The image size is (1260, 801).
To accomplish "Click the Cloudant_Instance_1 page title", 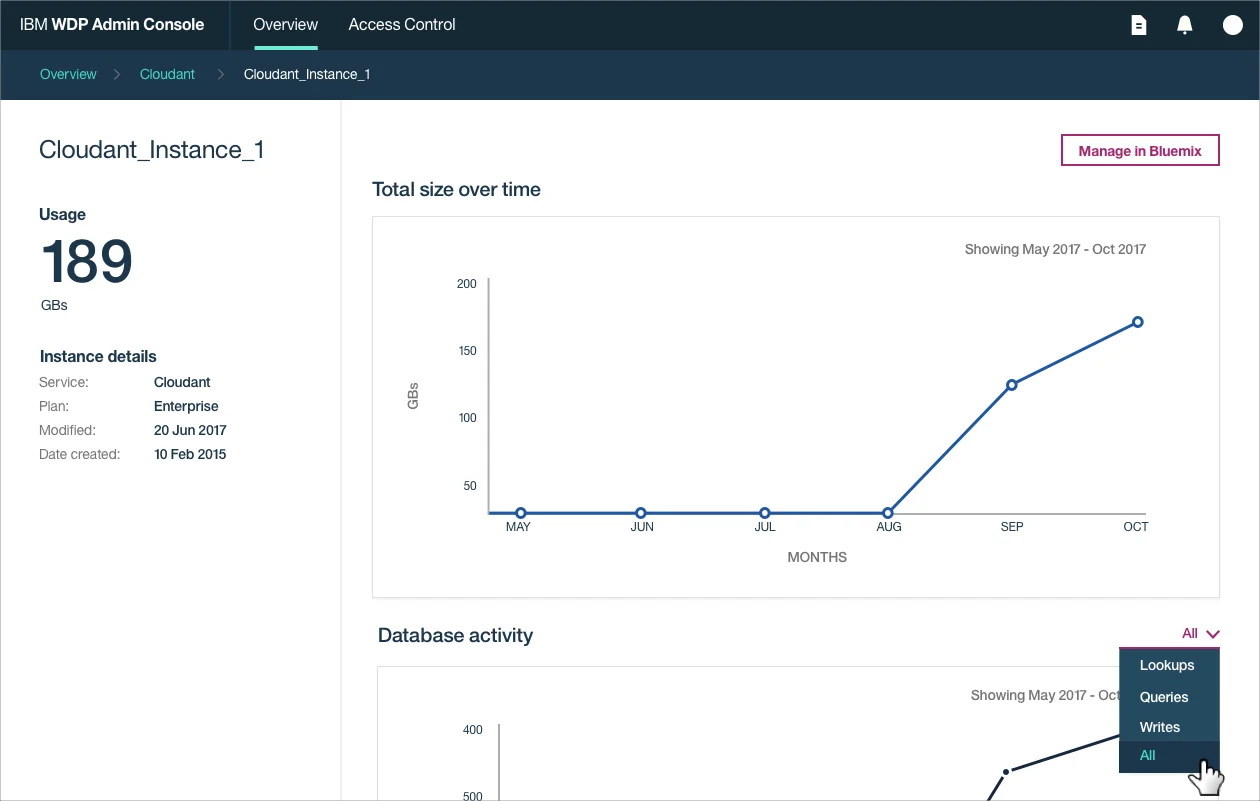I will (x=152, y=150).
